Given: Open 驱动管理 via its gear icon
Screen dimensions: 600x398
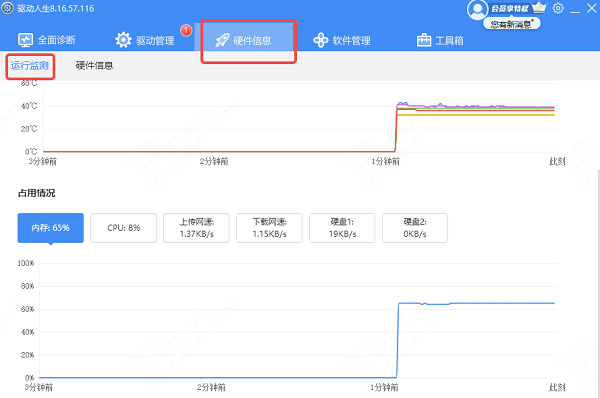Looking at the screenshot, I should [123, 40].
